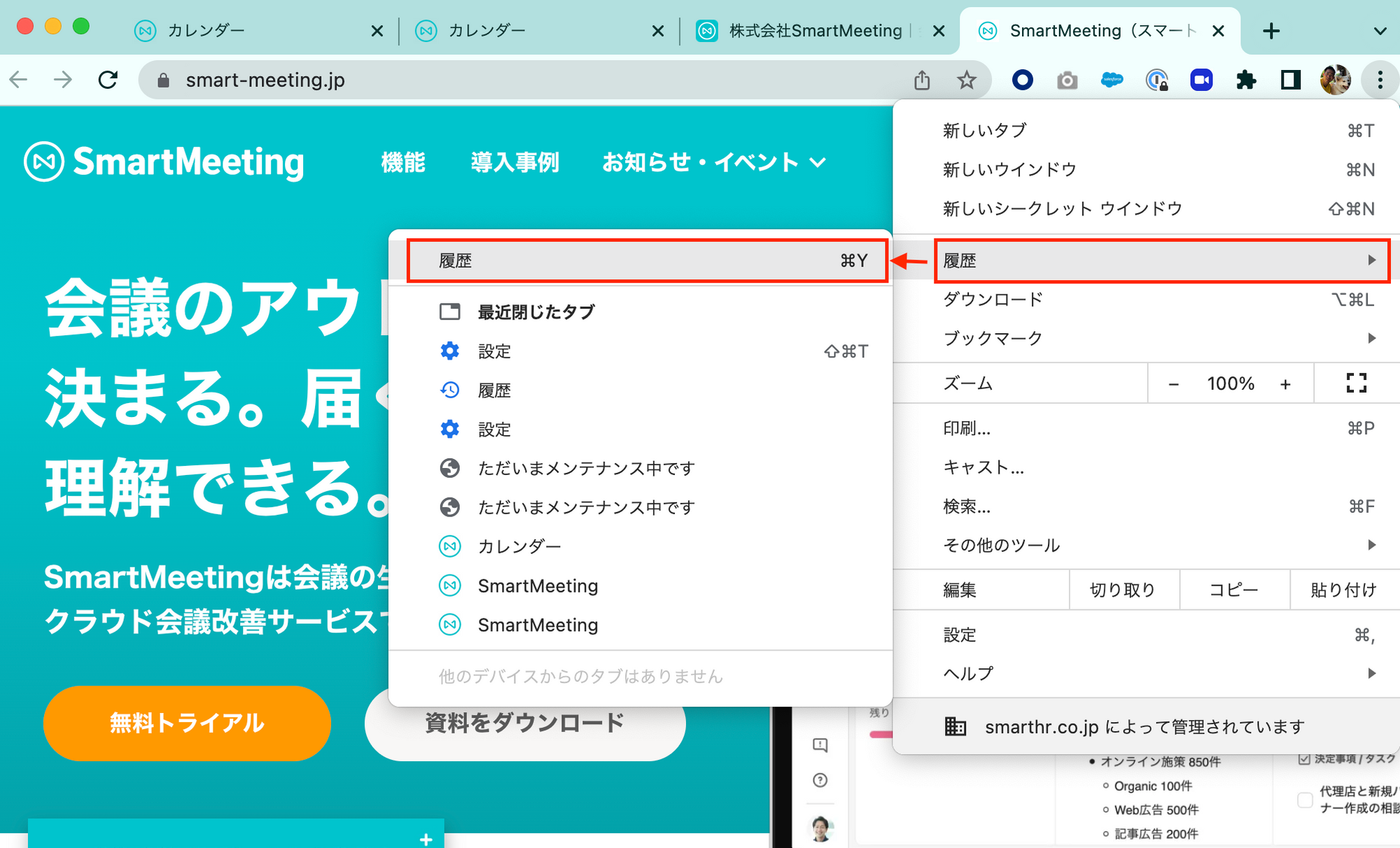Click the browser forward arrow
Image resolution: width=1400 pixels, height=848 pixels.
click(63, 80)
